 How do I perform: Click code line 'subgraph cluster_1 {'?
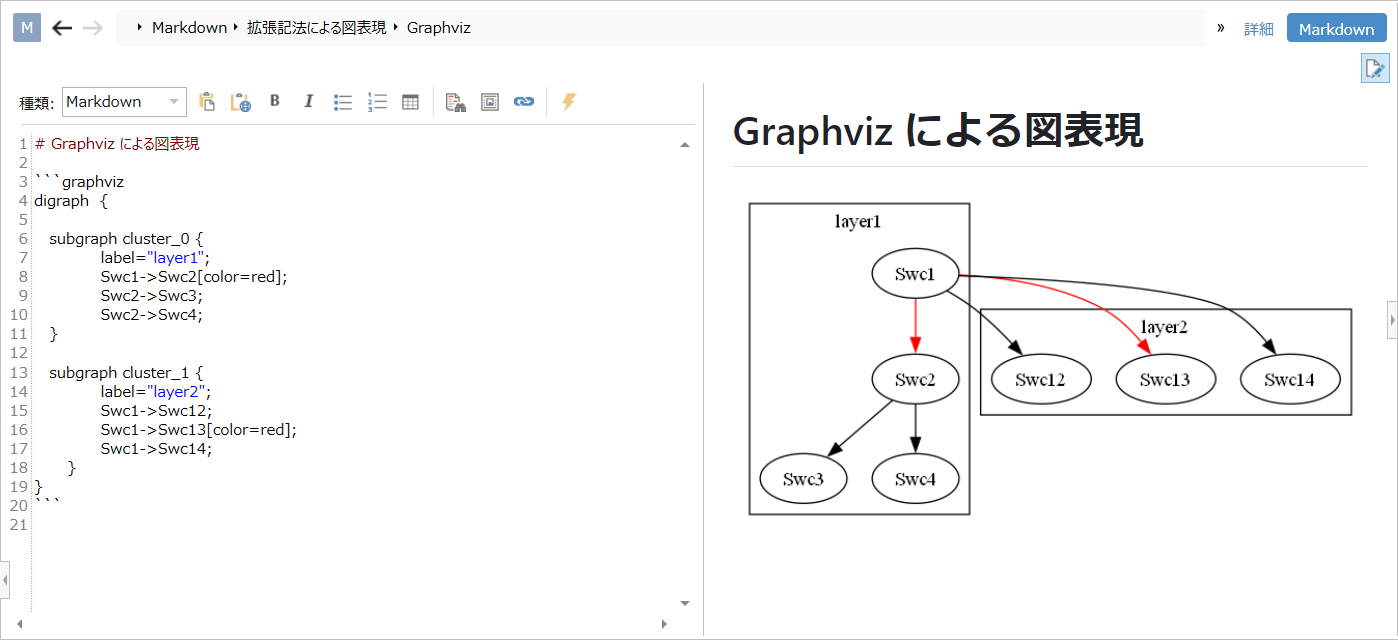tap(126, 372)
